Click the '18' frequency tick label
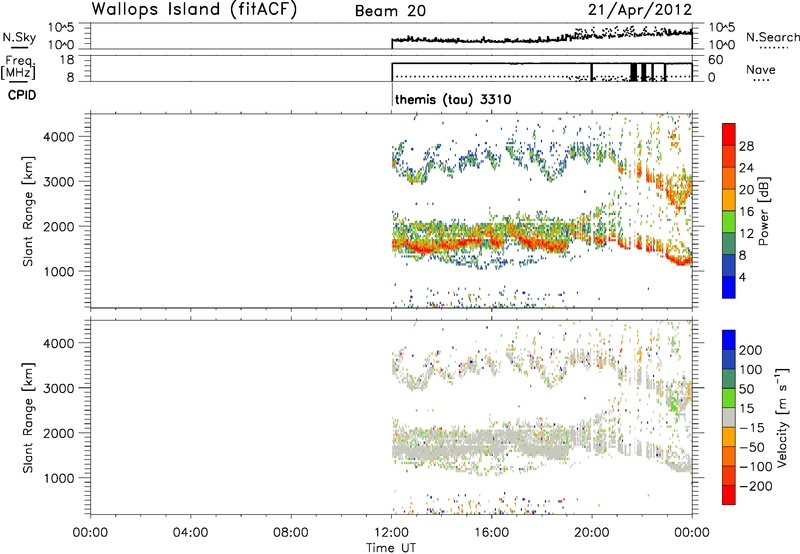Screen dimensions: 800x554 coord(67,60)
